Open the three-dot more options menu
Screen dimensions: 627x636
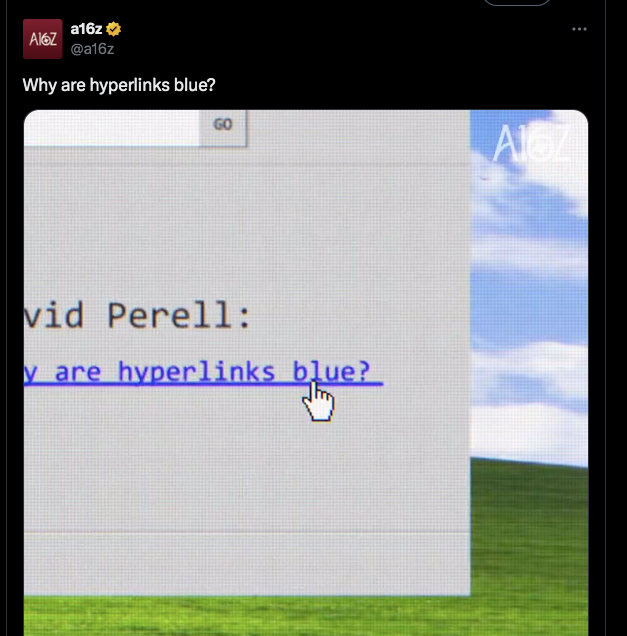pyautogui.click(x=579, y=29)
